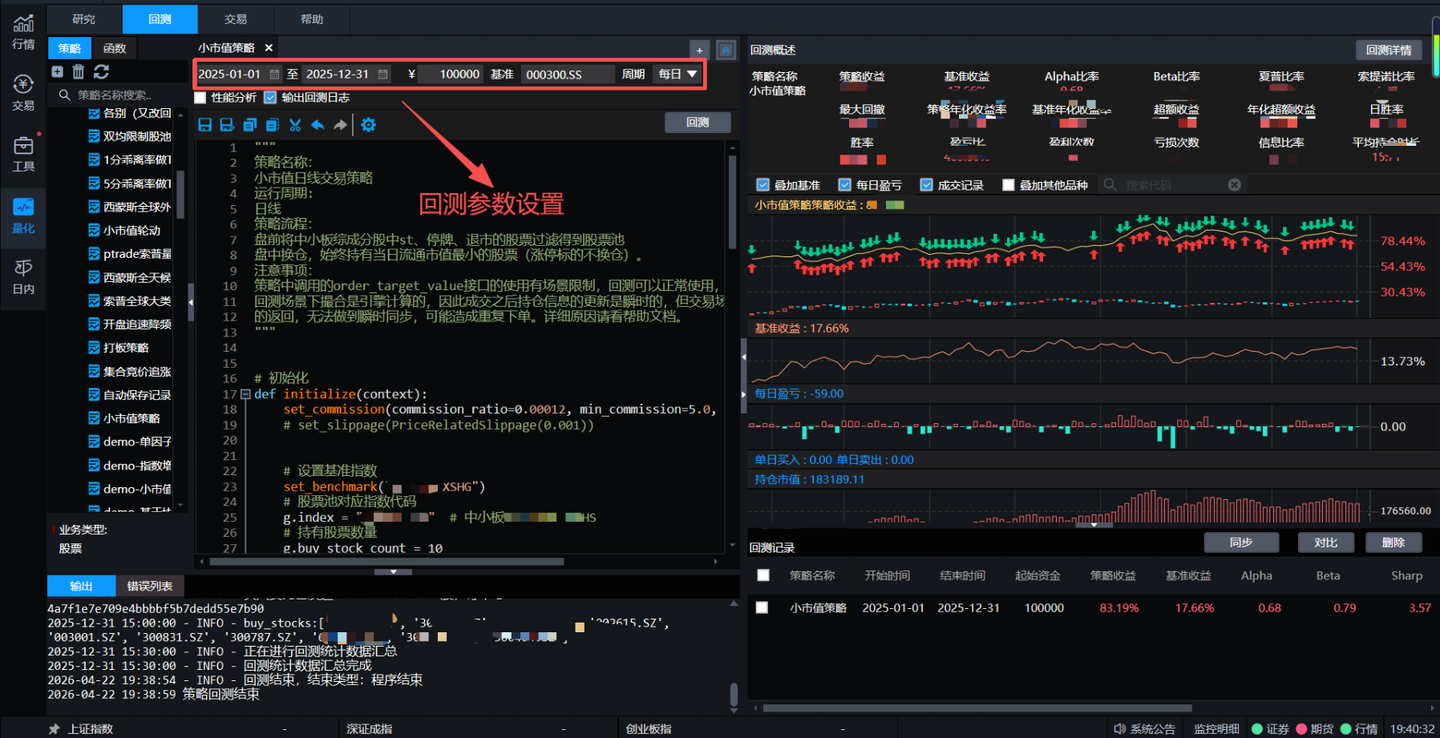1440x738 pixels.
Task: Click the undo arrow in editor toolbar
Action: coord(317,125)
